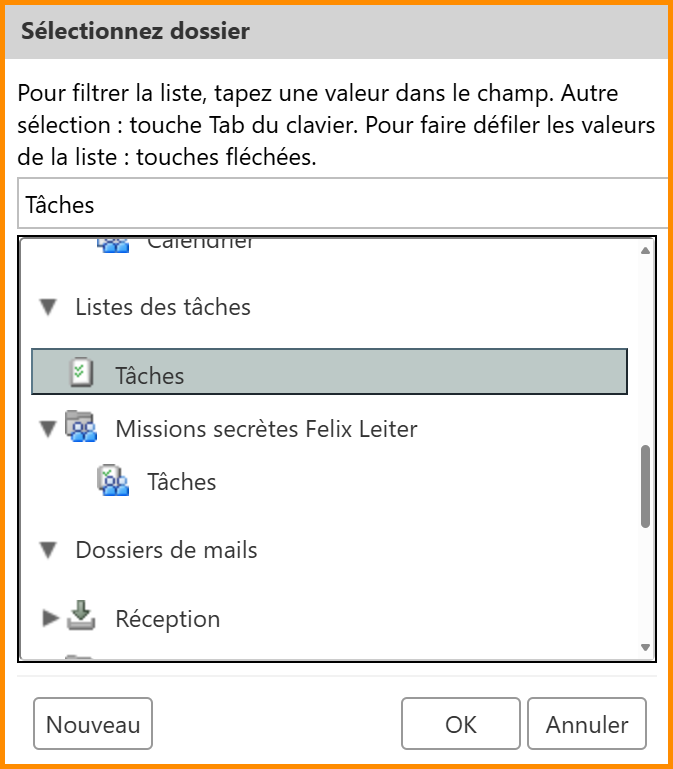Click the shared Tâches icon under Missions secrètes

(113, 481)
